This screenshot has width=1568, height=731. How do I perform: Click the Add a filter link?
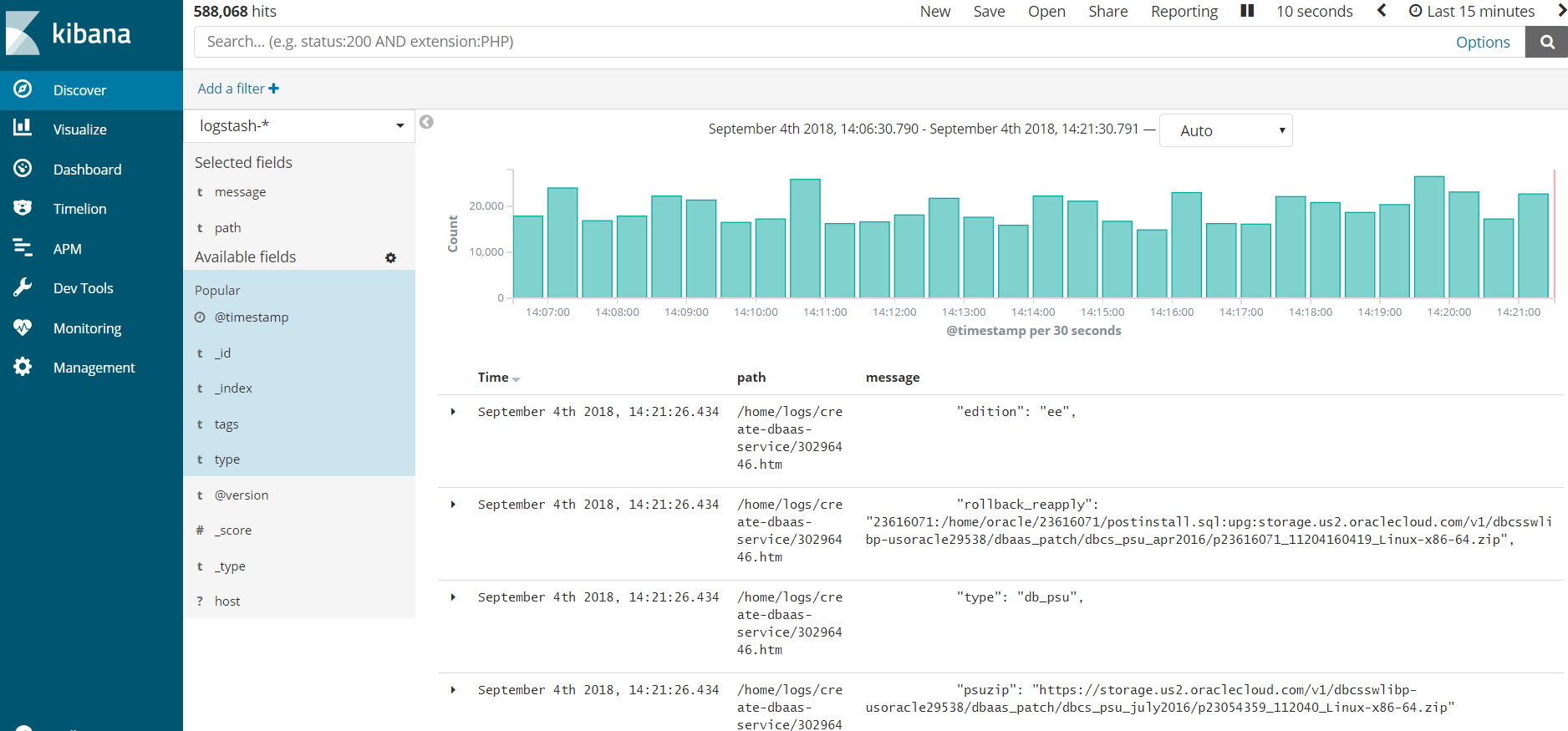[x=238, y=89]
